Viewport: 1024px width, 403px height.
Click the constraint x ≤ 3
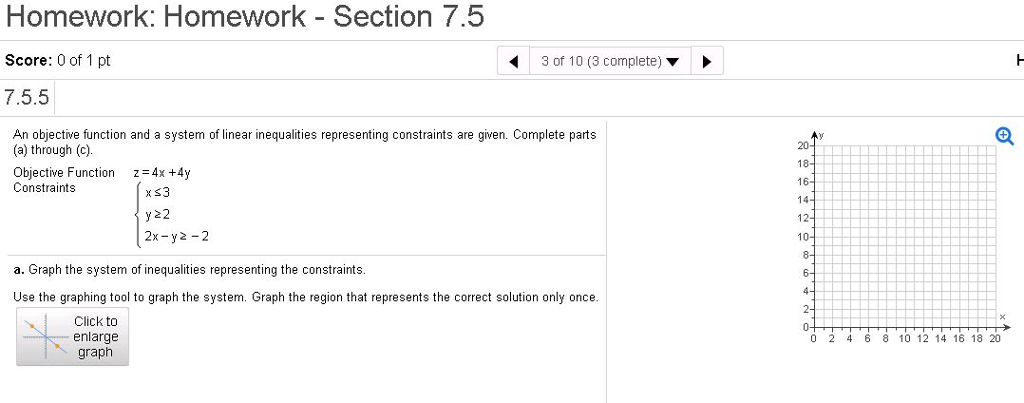(158, 192)
